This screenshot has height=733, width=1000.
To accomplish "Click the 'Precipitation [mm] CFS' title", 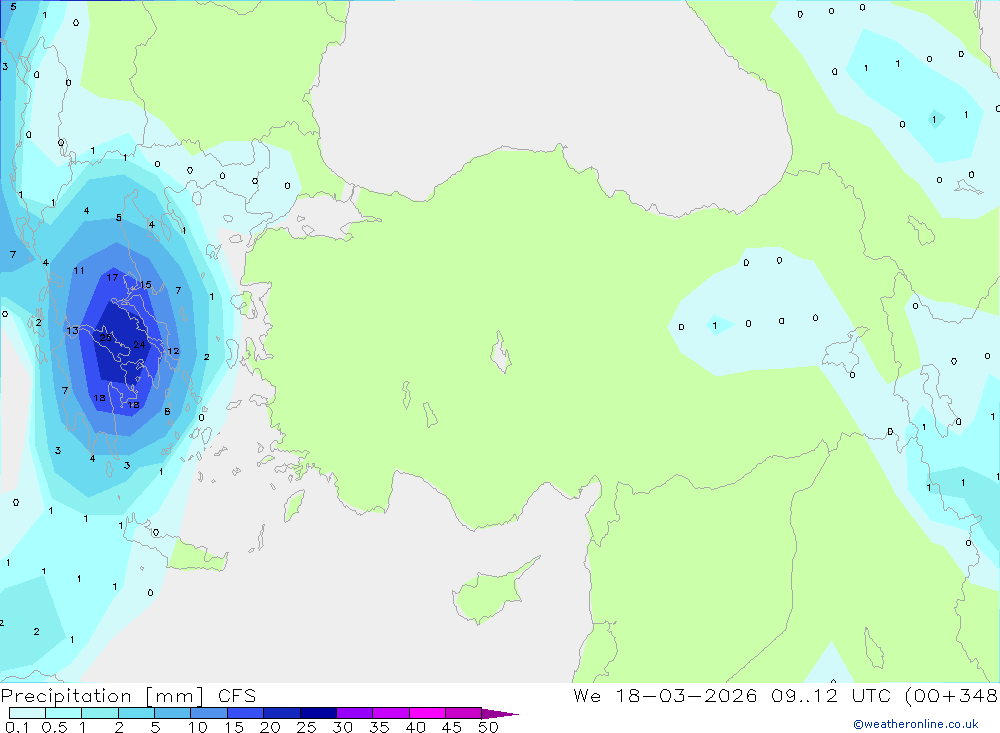I will (128, 695).
